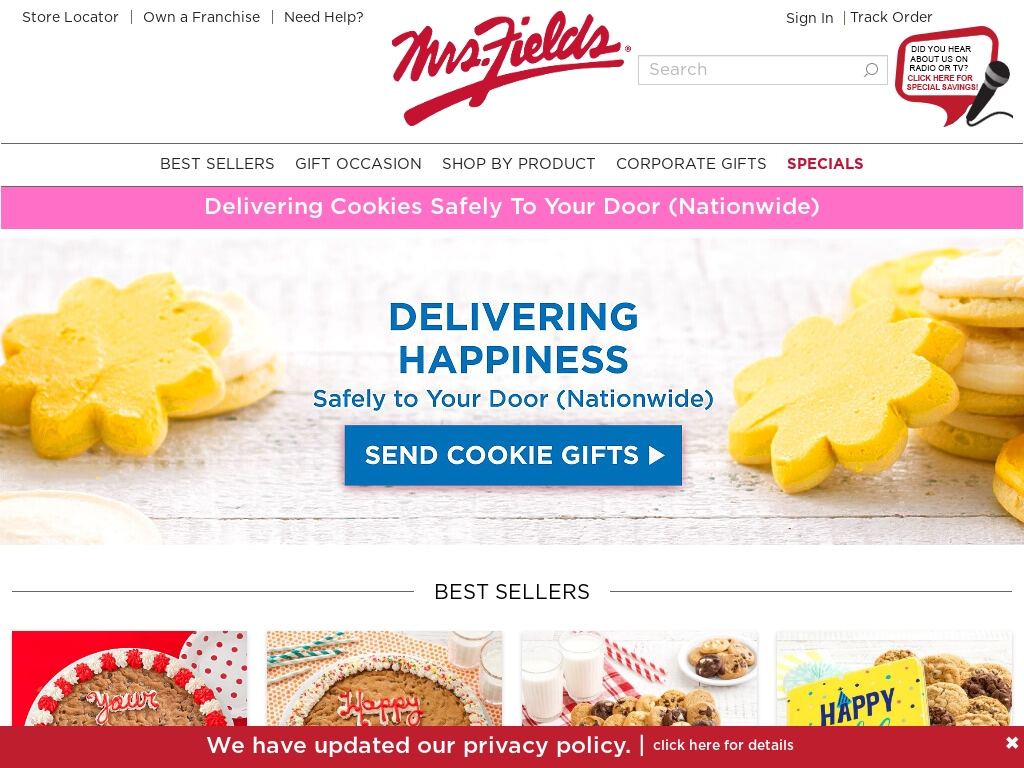Viewport: 1024px width, 768px height.
Task: Click the Send Cookie Gifts button
Action: [x=513, y=455]
